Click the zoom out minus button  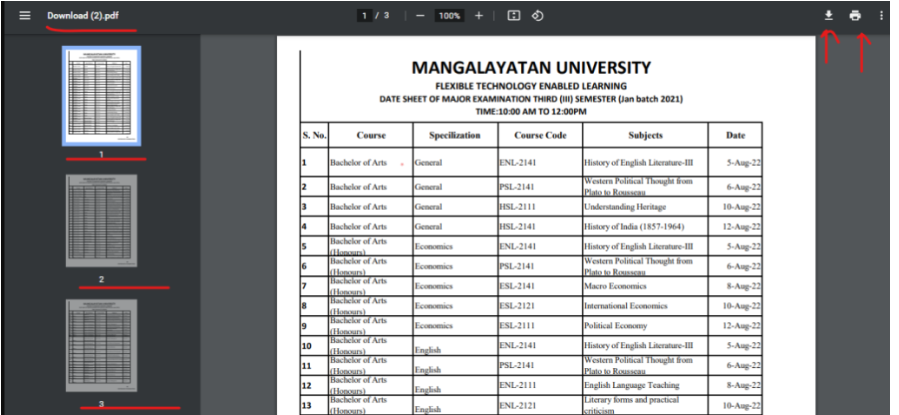click(x=420, y=16)
